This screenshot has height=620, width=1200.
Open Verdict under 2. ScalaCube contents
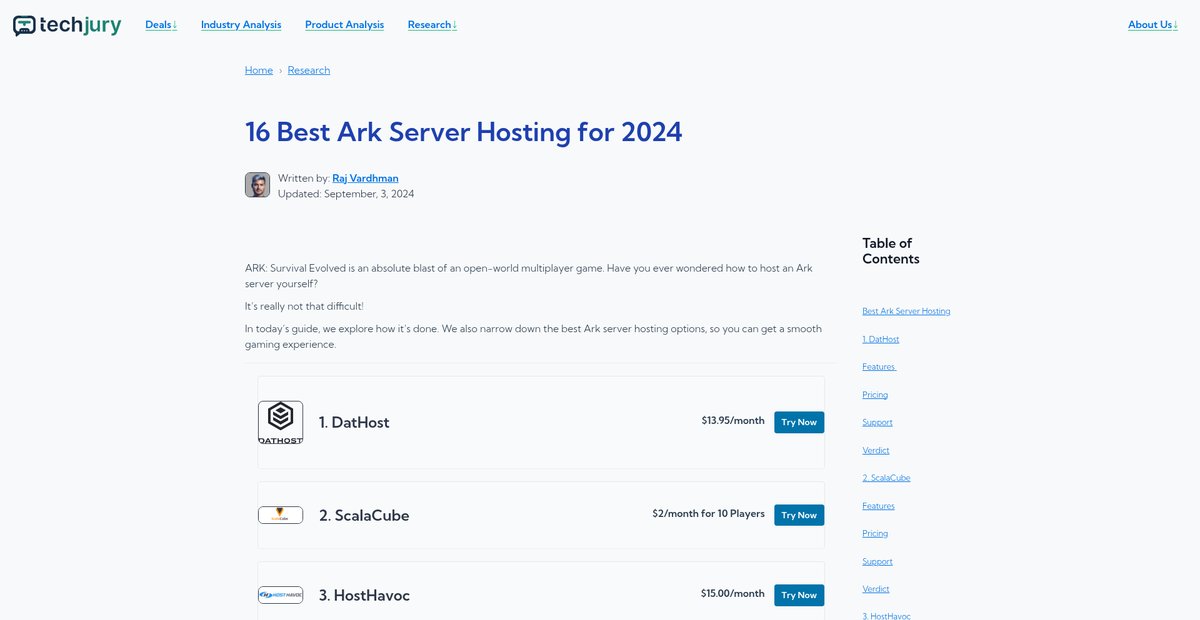click(876, 589)
